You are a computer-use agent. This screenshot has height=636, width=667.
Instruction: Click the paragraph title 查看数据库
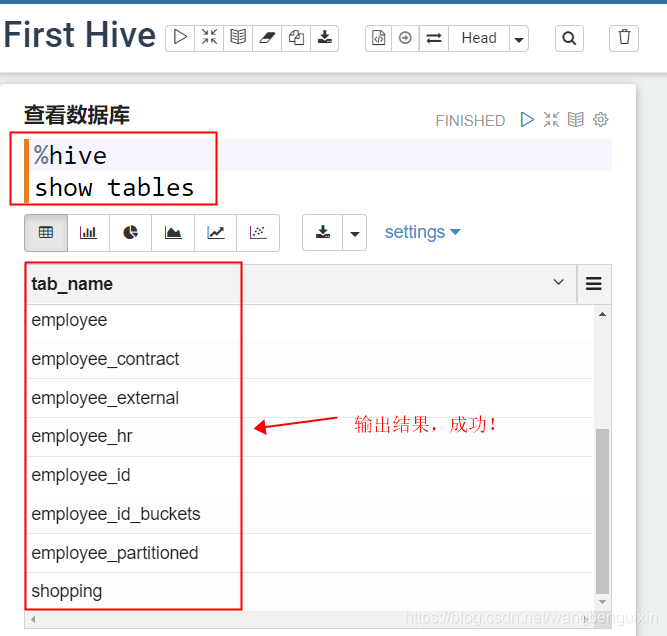(77, 115)
